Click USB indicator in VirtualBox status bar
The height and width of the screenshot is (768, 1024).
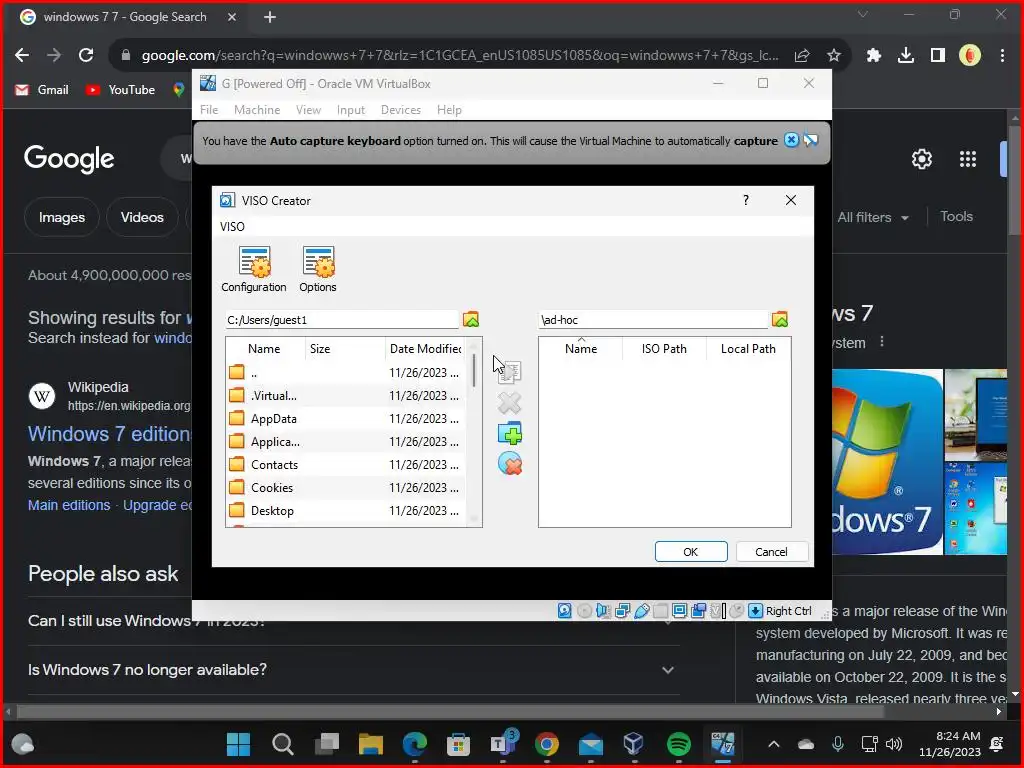[641, 611]
